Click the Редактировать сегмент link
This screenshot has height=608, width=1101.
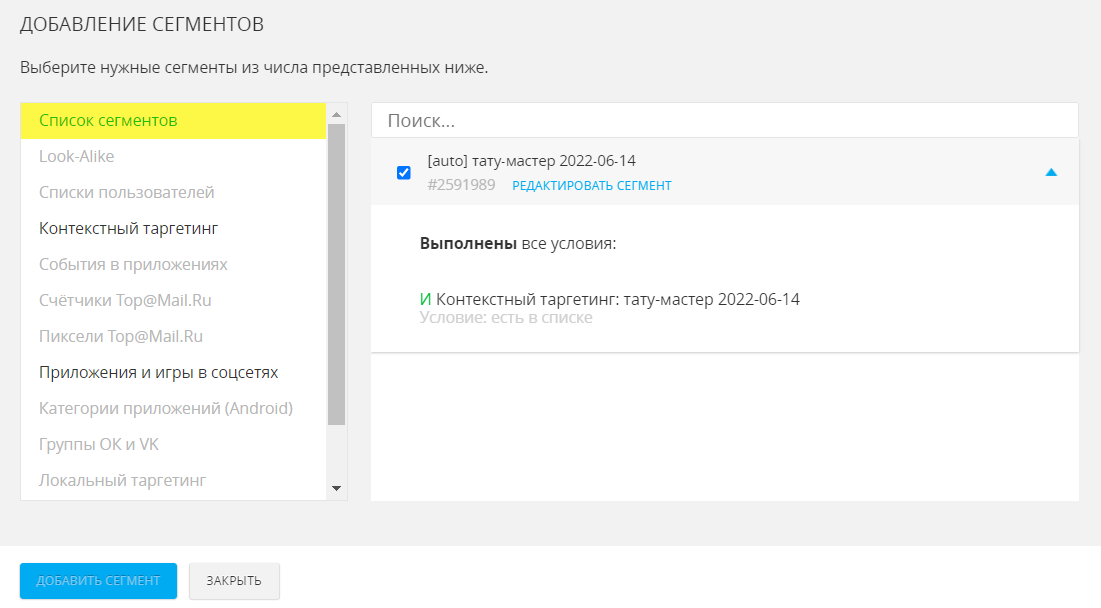[592, 186]
